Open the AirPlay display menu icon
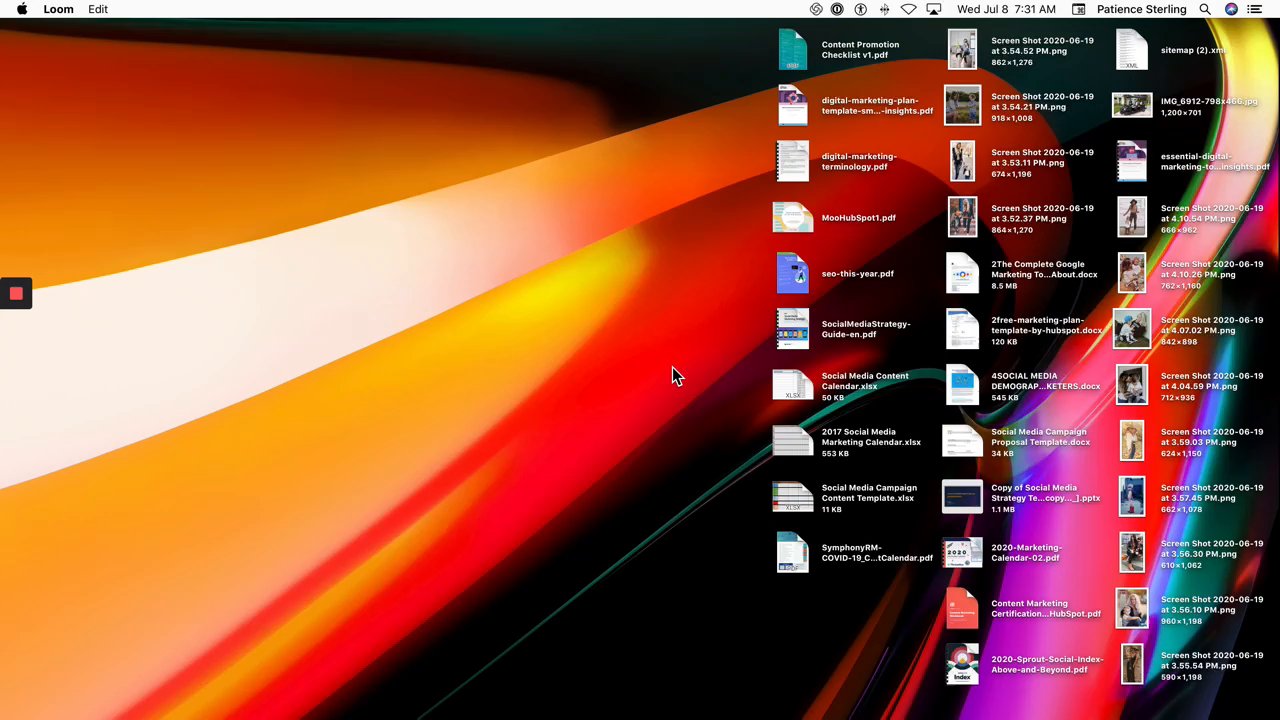 (933, 9)
